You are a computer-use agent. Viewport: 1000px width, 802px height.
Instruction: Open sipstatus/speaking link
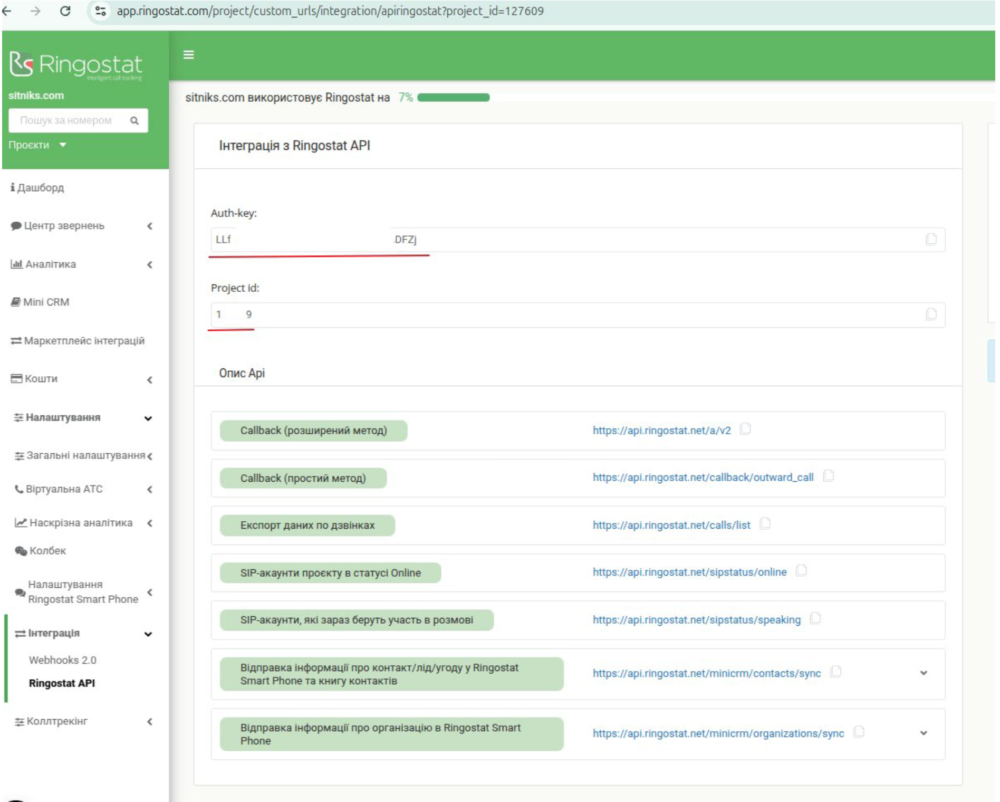[696, 620]
